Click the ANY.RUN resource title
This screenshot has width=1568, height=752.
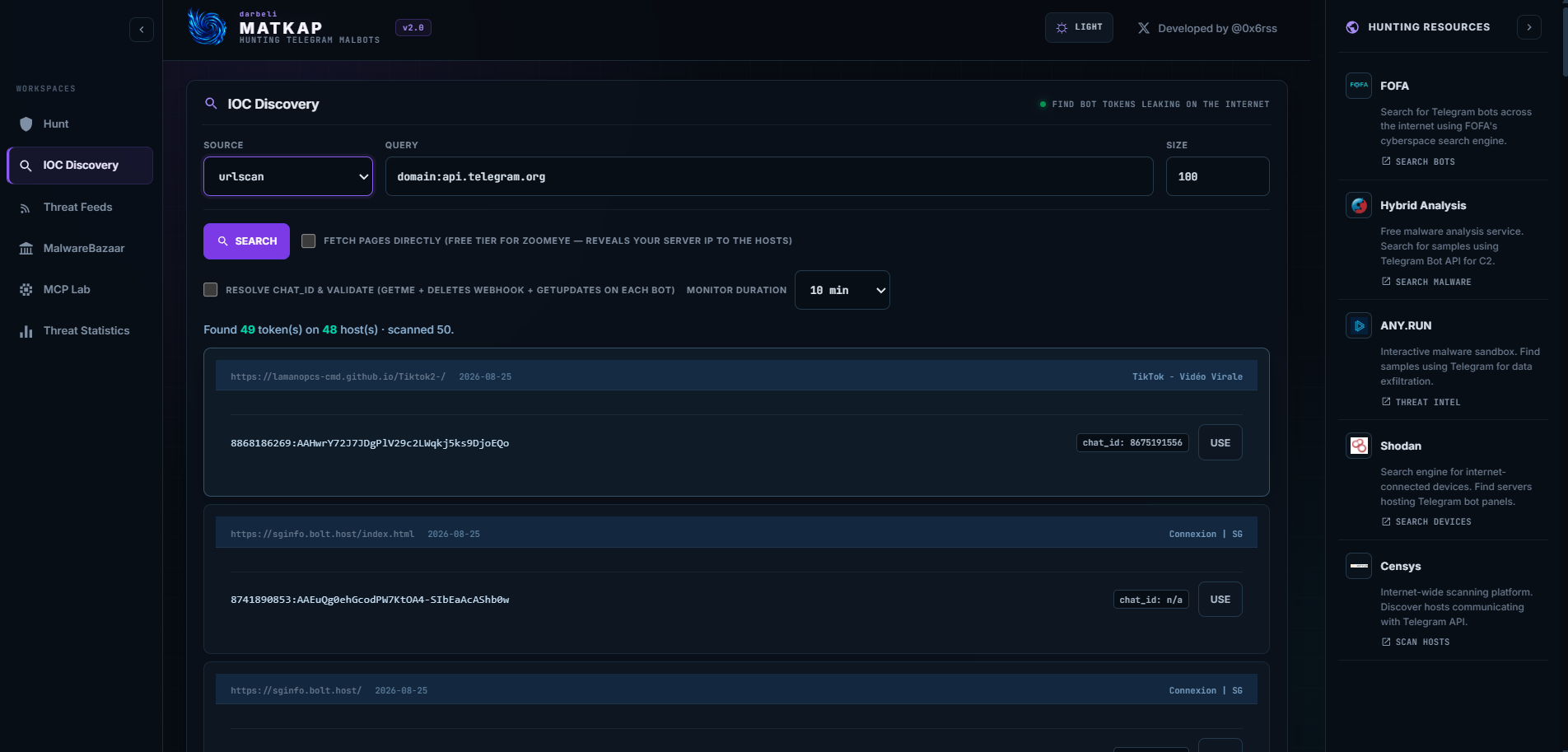coord(1406,326)
